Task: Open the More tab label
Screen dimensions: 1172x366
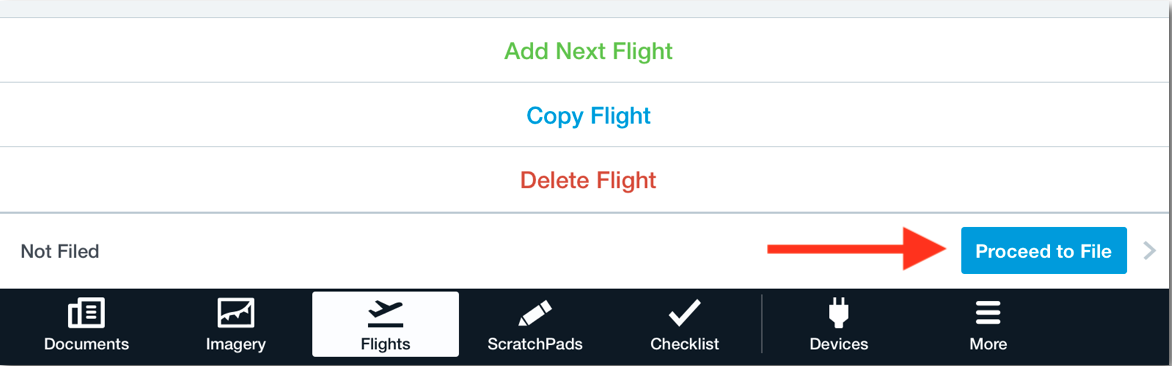Action: (988, 344)
